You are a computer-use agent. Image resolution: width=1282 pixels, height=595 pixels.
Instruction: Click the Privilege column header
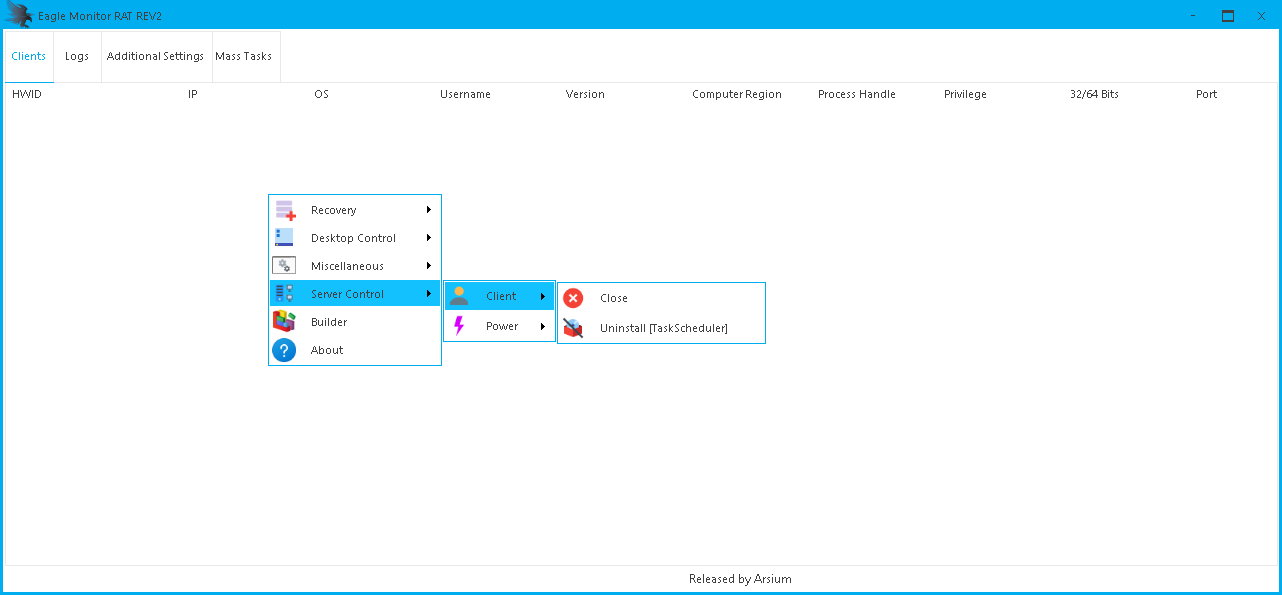pos(965,94)
